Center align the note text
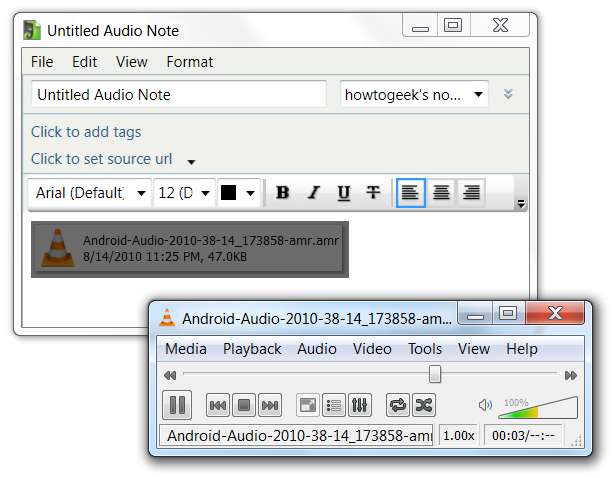Screen dimensions: 612x478 [441, 192]
